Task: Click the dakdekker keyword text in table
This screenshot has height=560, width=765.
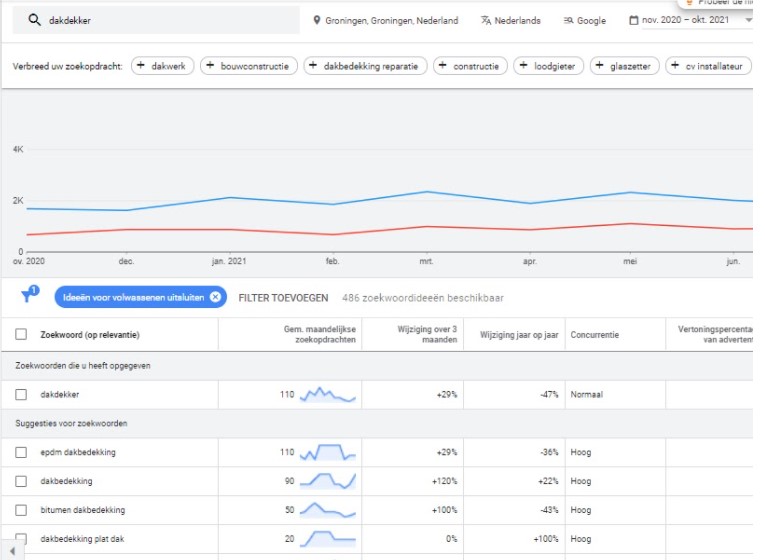Action: [x=60, y=394]
